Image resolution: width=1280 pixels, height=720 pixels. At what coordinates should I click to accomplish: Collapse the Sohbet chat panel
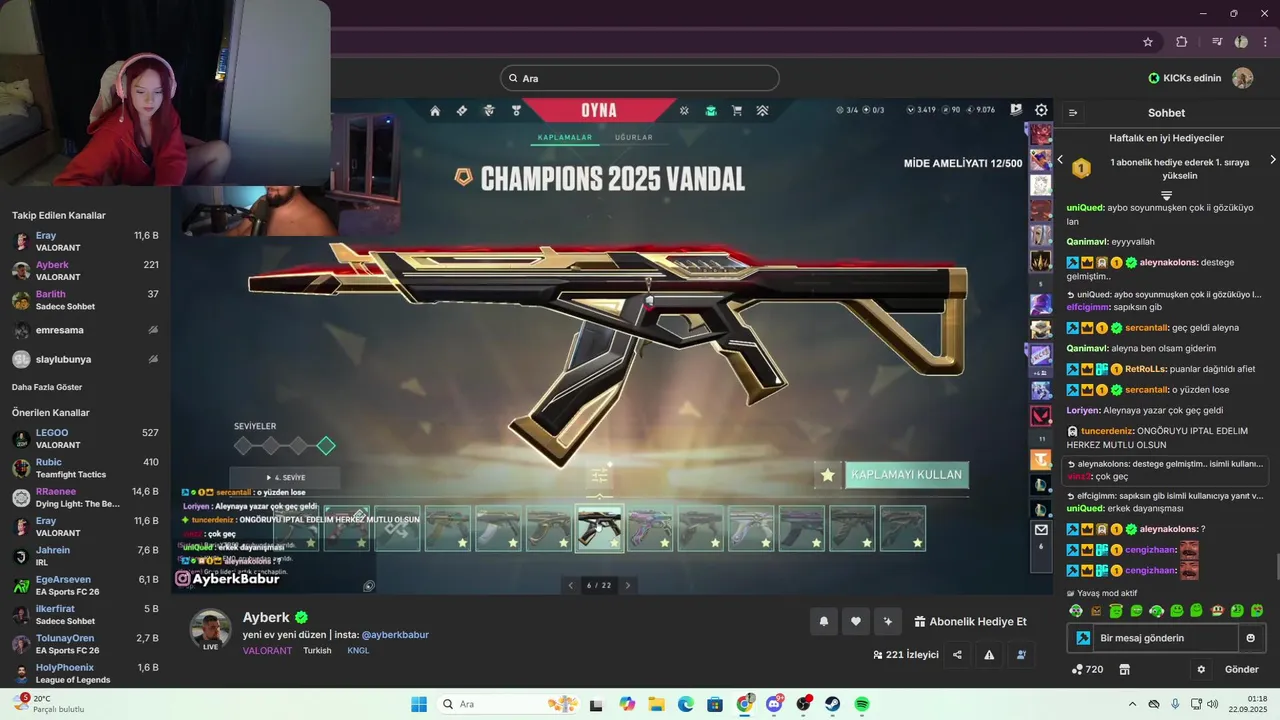(x=1073, y=113)
